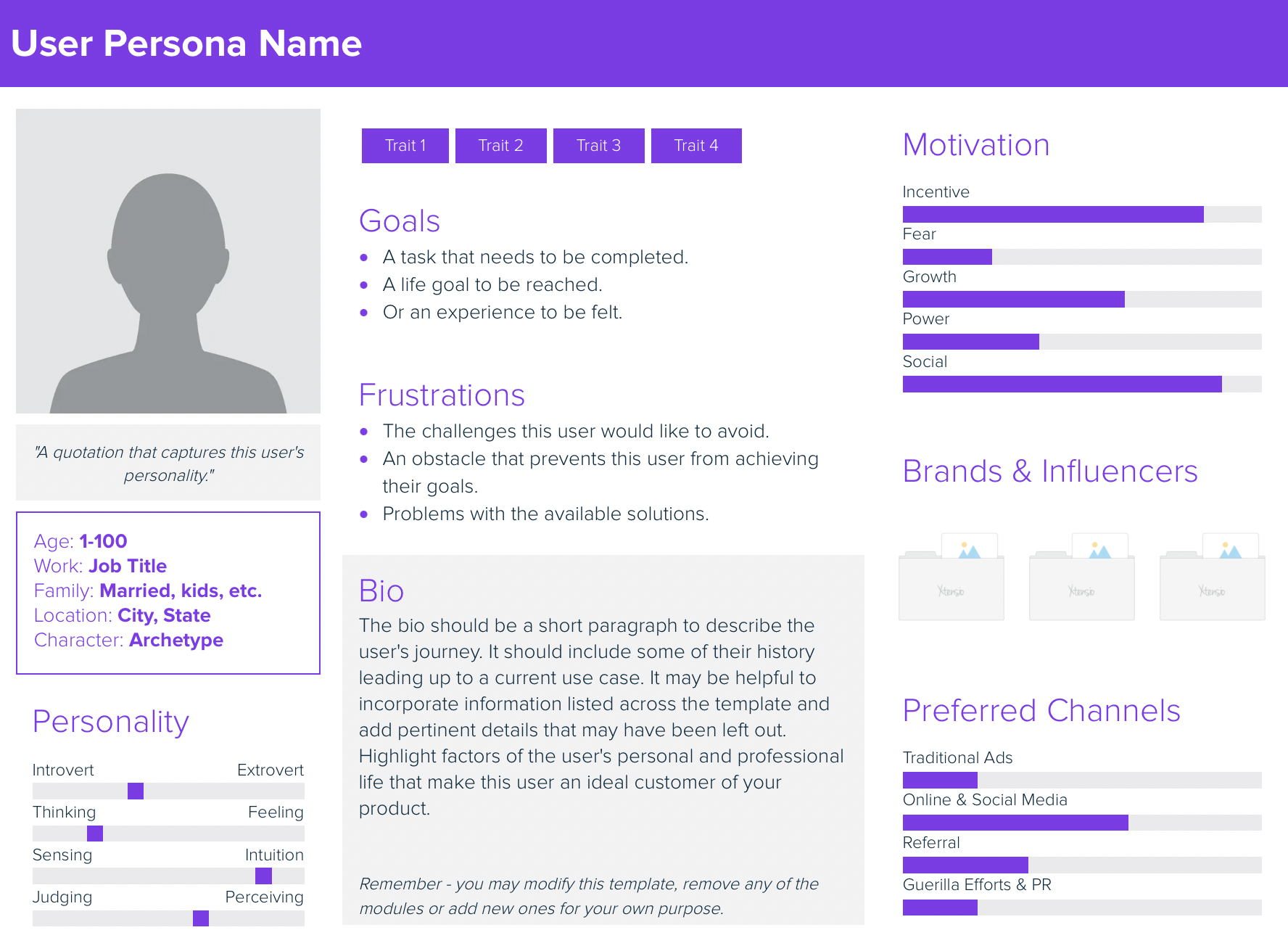Screen dimensions: 1288x930
Task: Click the Online & Social Media bar
Action: (1082, 823)
